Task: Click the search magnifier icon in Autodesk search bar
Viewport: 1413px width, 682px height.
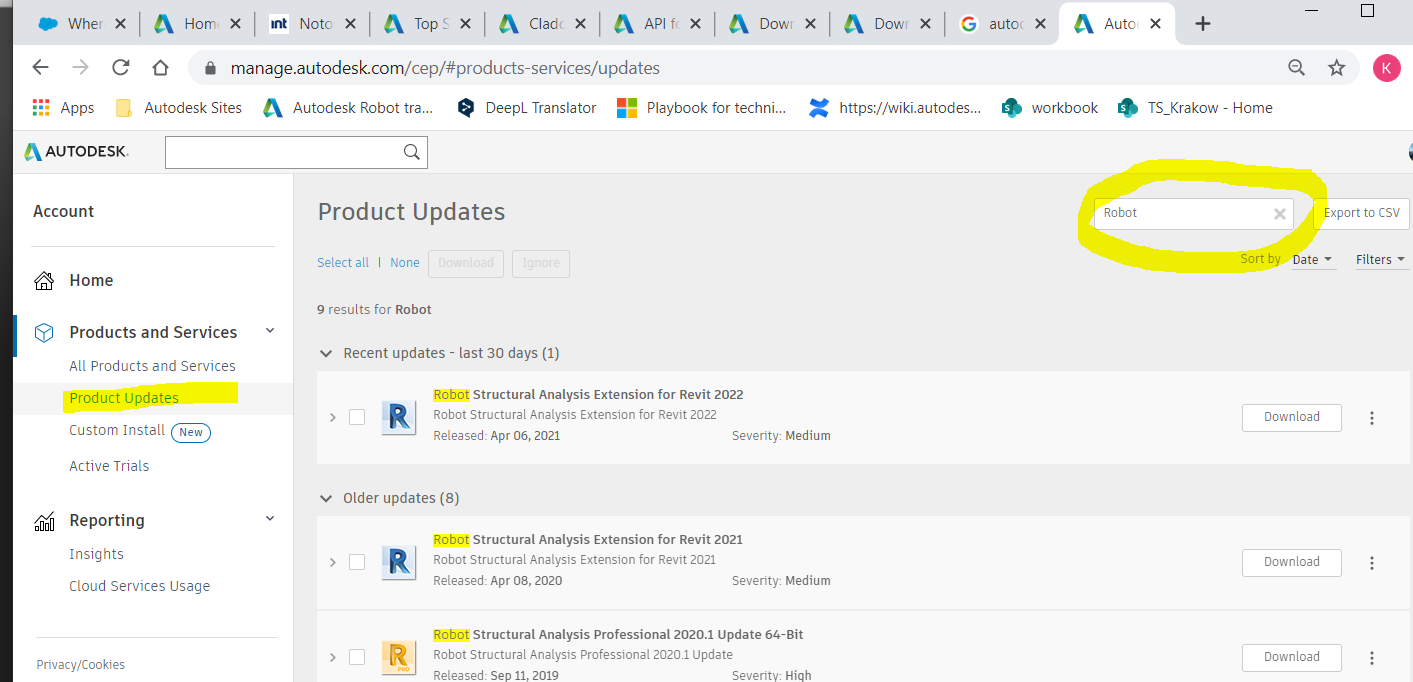Action: point(411,151)
